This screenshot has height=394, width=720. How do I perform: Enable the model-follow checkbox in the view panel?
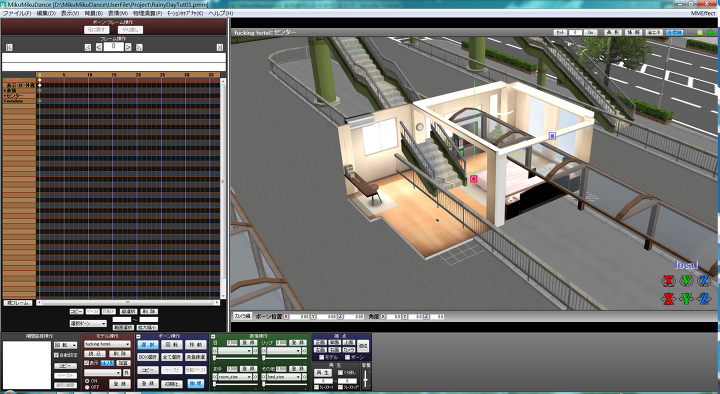[321, 357]
